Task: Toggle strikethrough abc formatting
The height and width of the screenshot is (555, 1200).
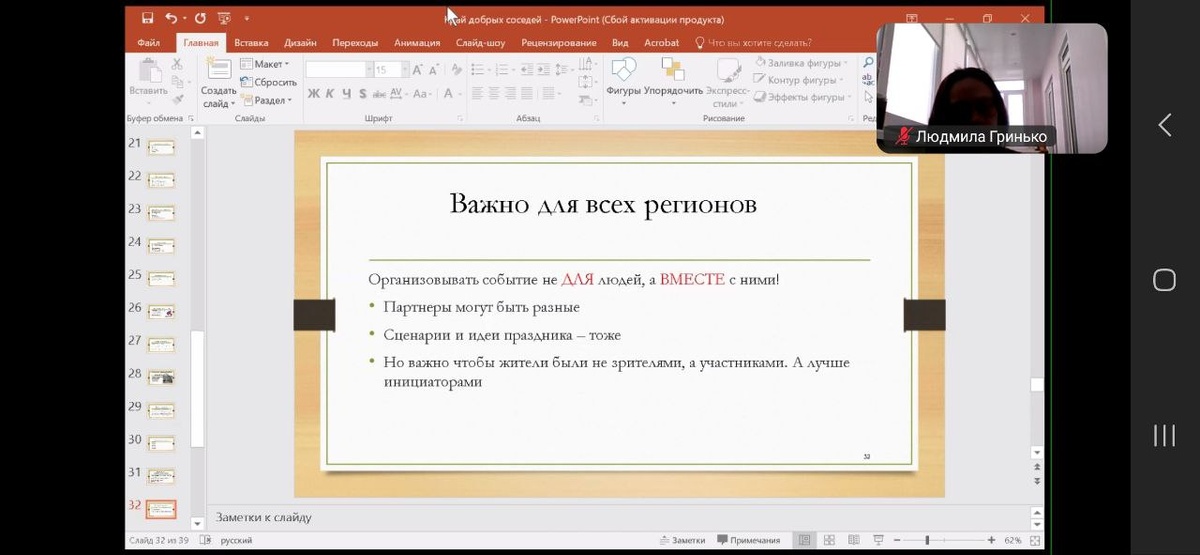Action: 378,93
